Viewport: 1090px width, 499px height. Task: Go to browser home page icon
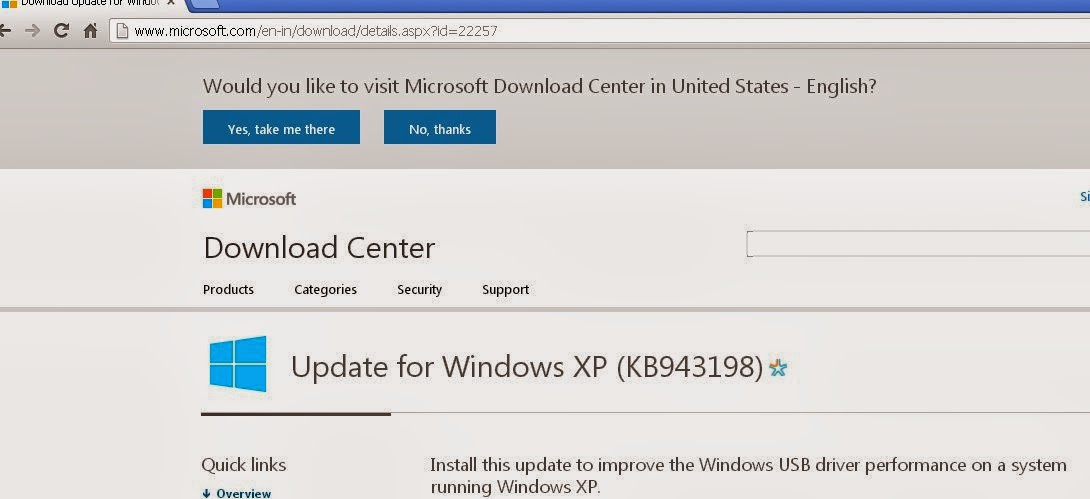tap(90, 31)
